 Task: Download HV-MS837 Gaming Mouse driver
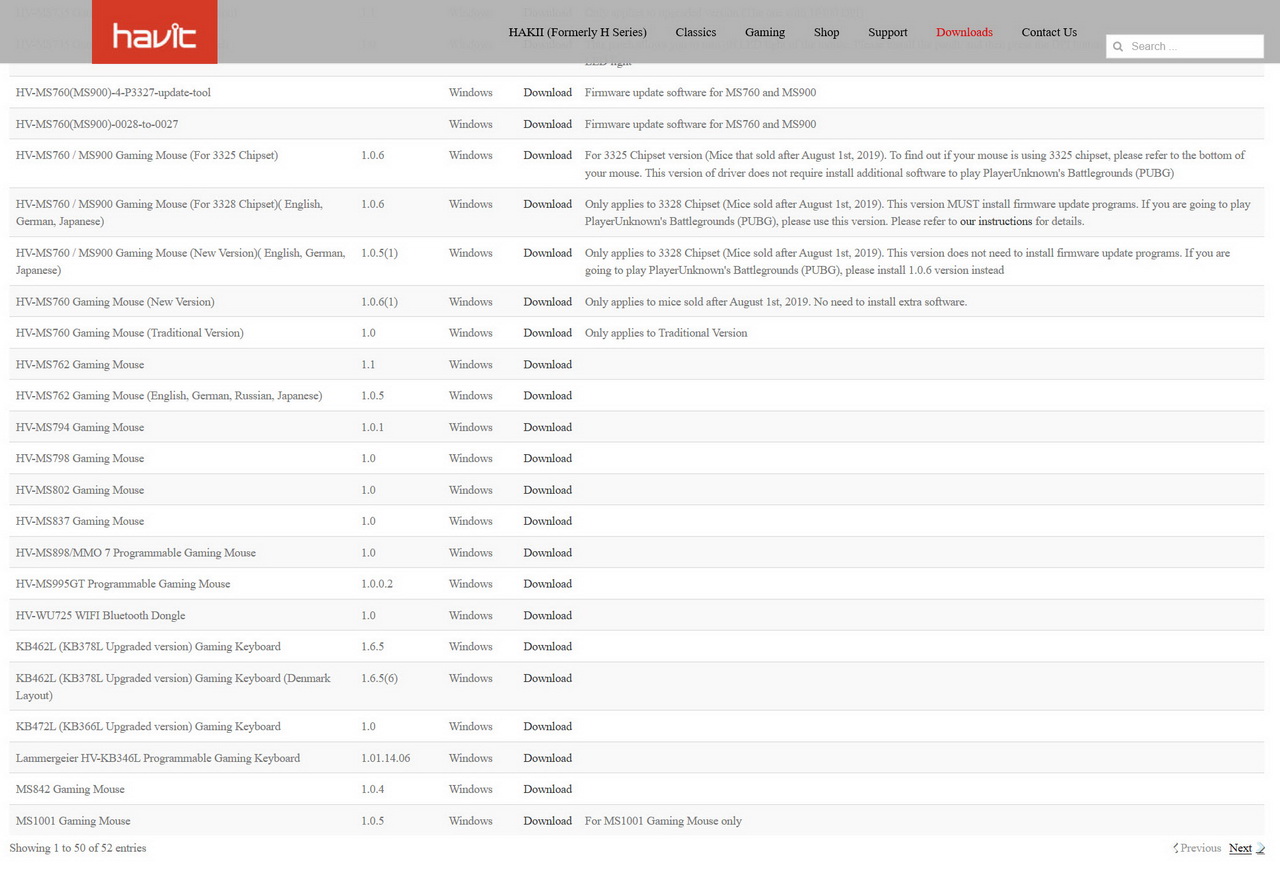547,521
